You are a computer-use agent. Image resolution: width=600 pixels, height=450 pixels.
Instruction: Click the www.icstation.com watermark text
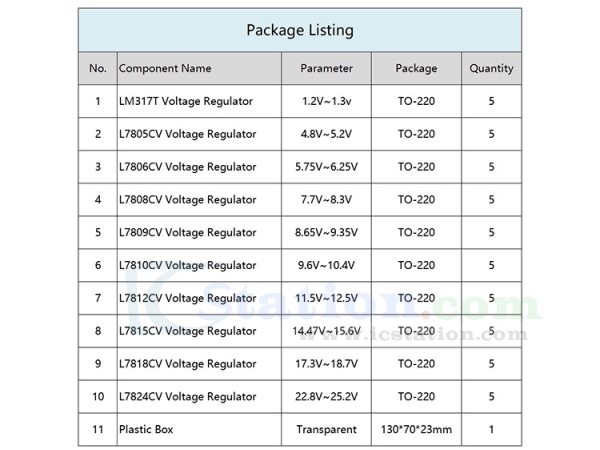(x=414, y=334)
